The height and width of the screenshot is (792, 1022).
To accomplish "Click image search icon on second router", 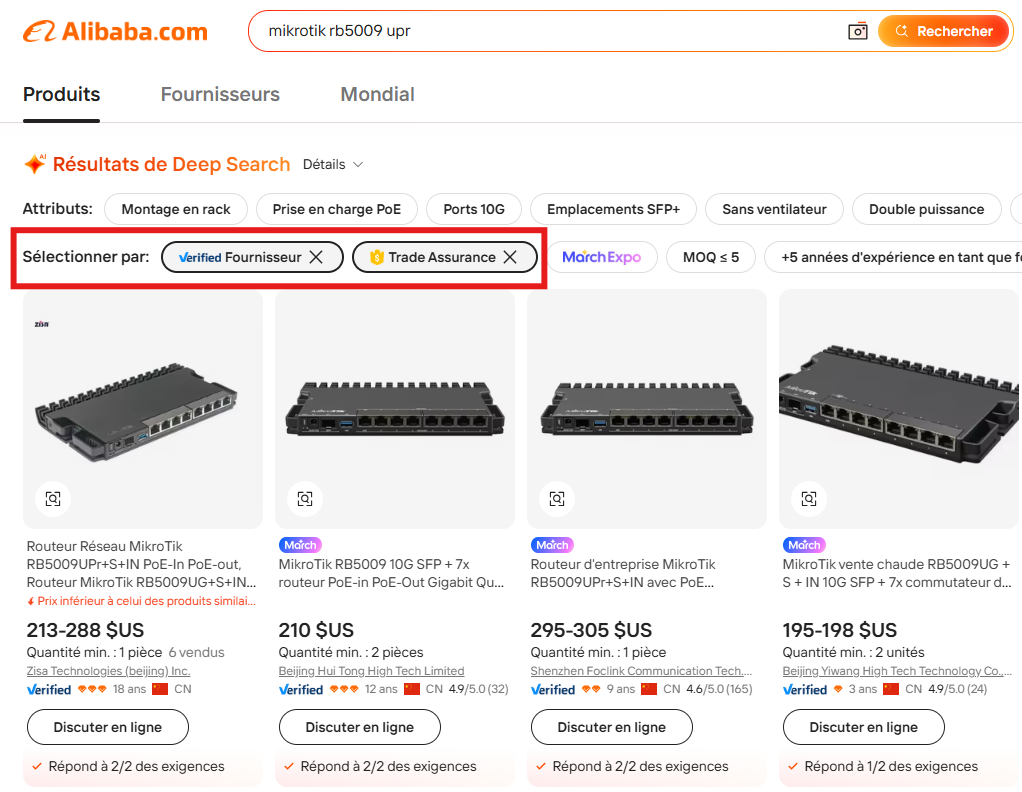I will tap(305, 498).
